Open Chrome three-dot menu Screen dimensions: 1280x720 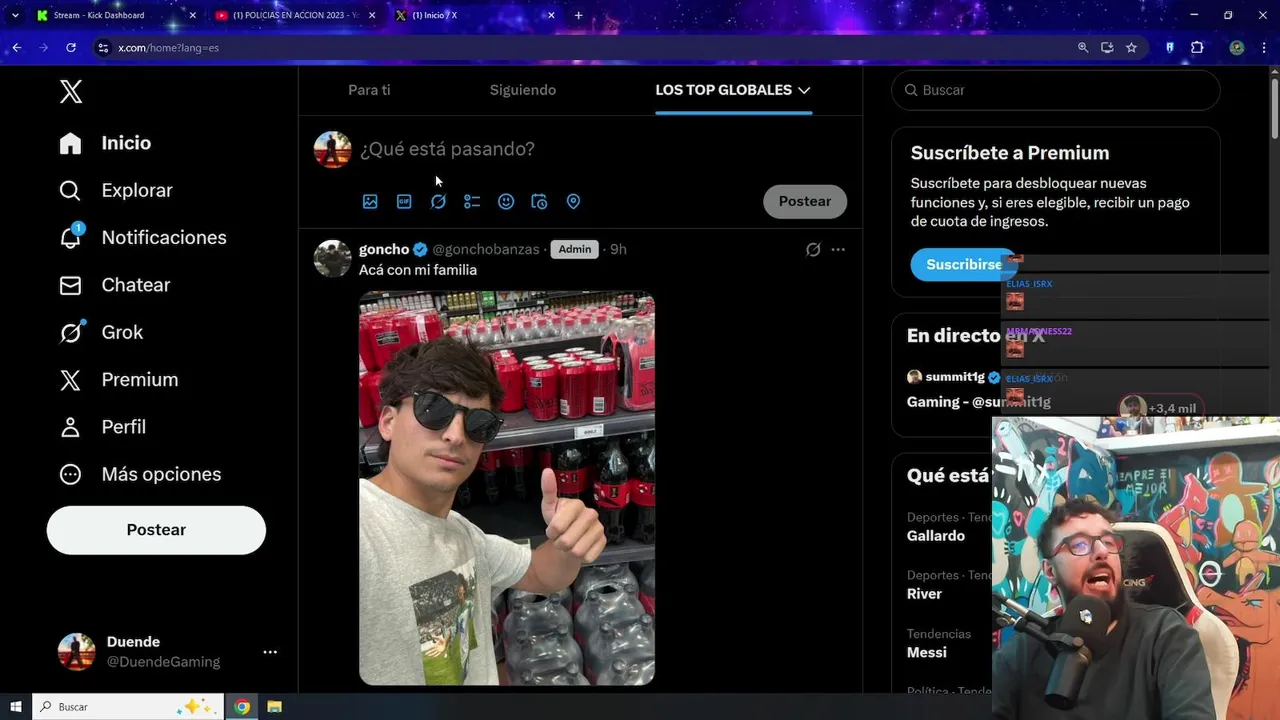[1262, 47]
